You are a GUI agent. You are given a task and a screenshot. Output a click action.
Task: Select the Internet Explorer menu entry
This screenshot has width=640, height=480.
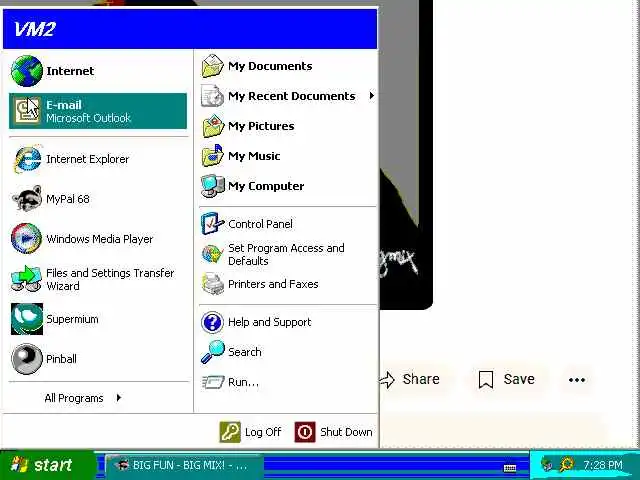[x=98, y=159]
